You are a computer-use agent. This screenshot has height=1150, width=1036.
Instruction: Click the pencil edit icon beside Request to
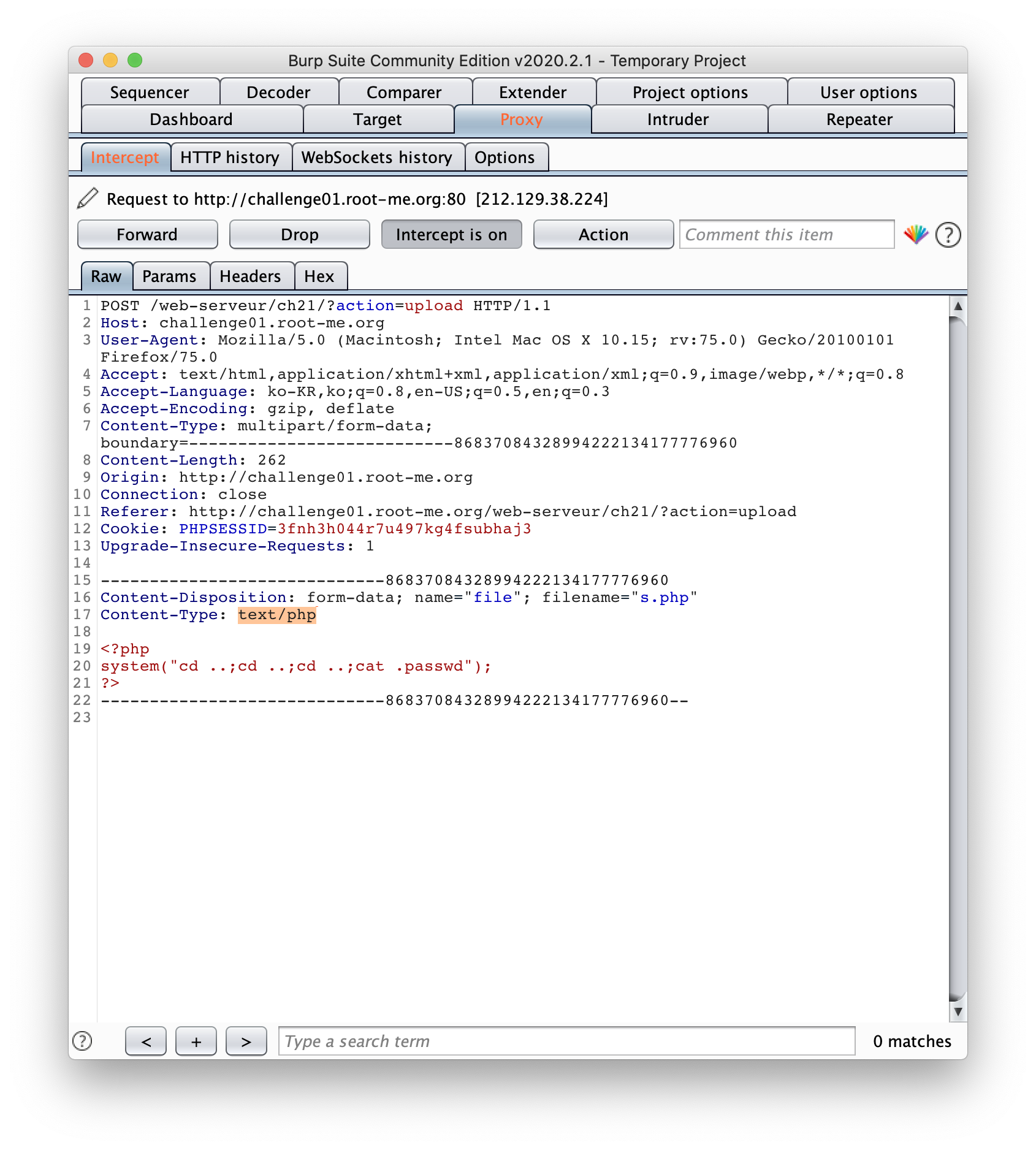pos(88,199)
